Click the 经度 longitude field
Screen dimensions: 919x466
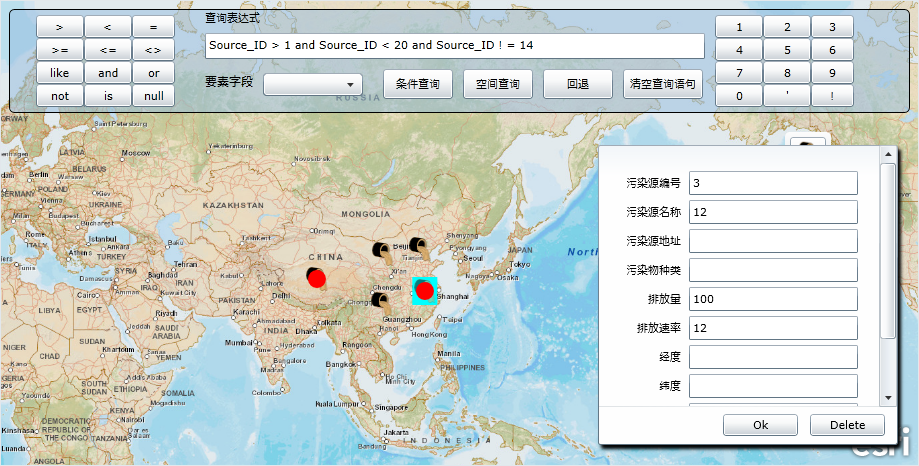(773, 357)
